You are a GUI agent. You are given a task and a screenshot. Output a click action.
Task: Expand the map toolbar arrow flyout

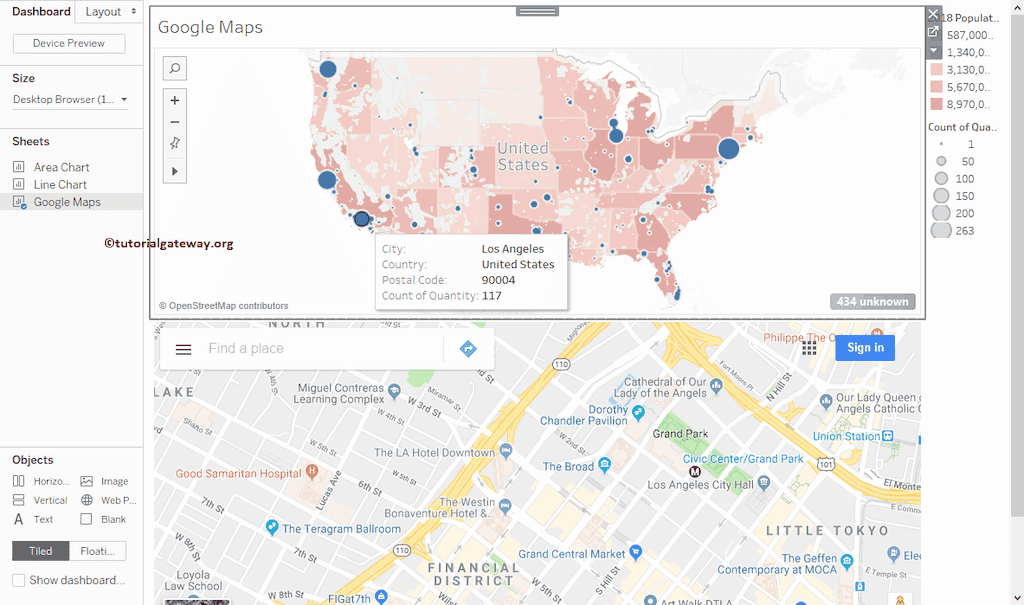point(175,171)
